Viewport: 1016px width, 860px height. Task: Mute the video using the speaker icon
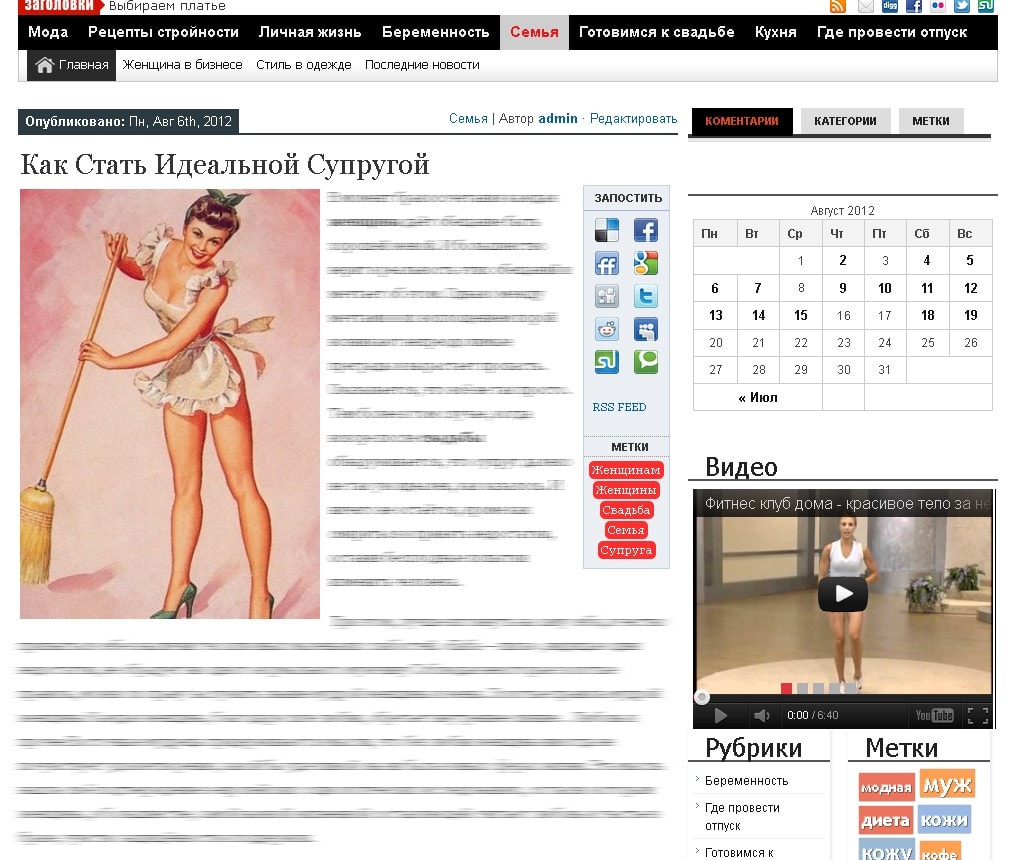click(761, 716)
